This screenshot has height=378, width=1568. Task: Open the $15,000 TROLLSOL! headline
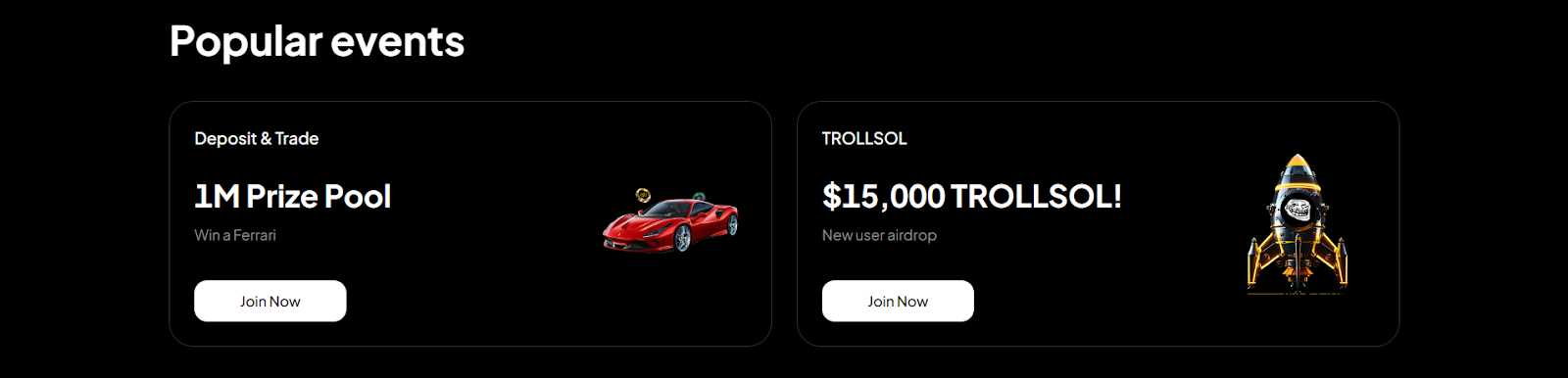(971, 197)
